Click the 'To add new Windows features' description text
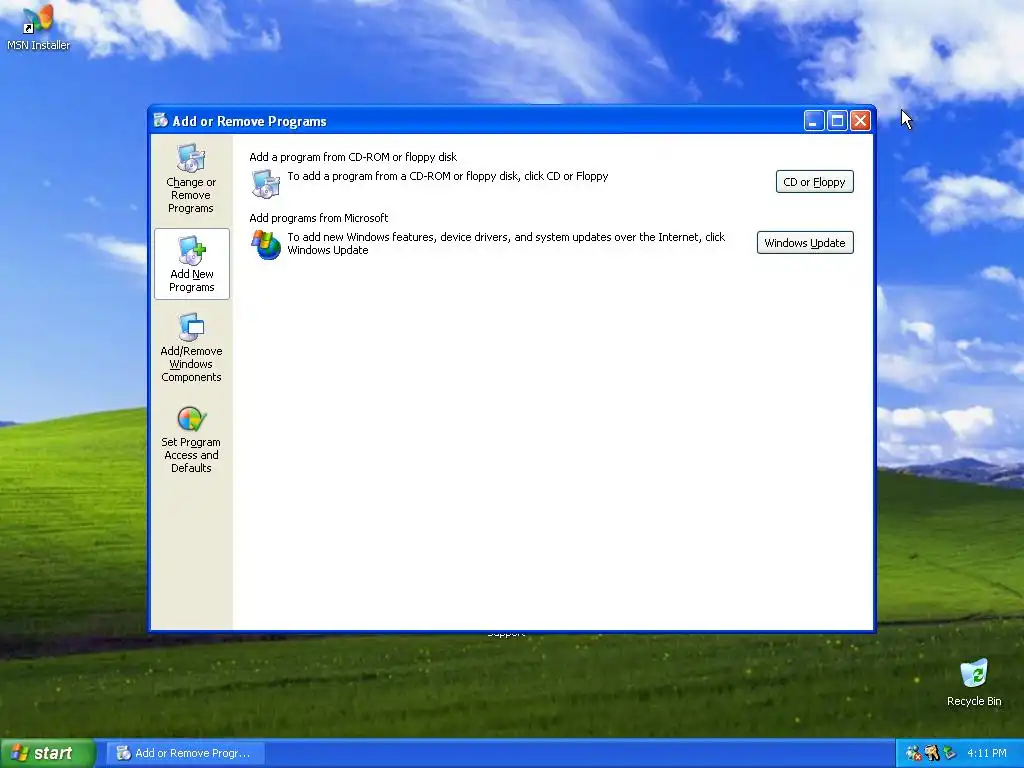 coord(506,243)
